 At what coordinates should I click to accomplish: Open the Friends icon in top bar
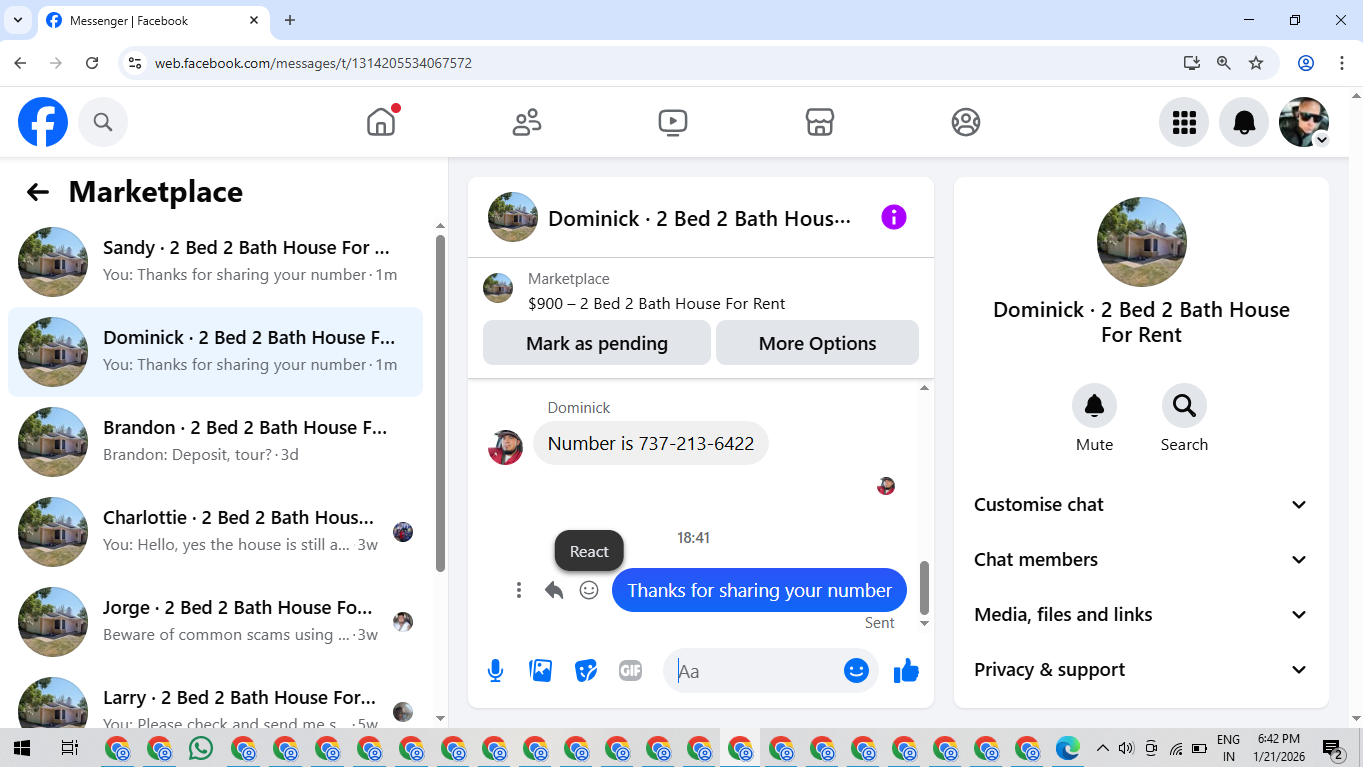[527, 122]
